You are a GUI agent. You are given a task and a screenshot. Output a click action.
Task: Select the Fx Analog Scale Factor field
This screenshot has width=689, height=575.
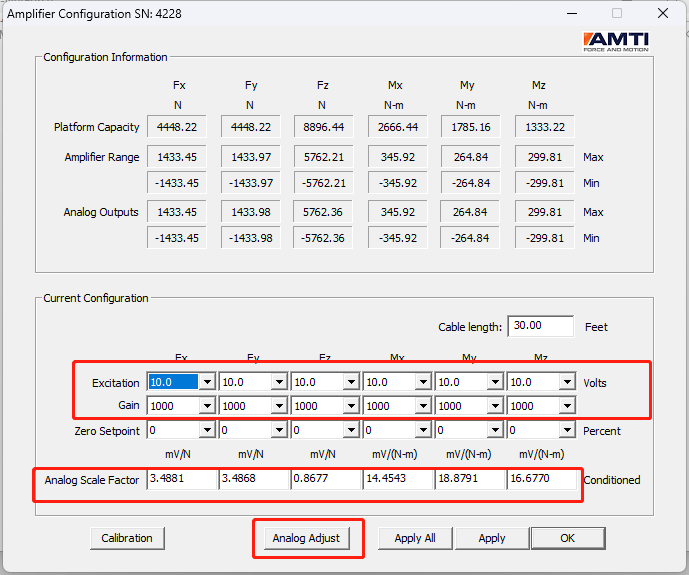point(182,479)
